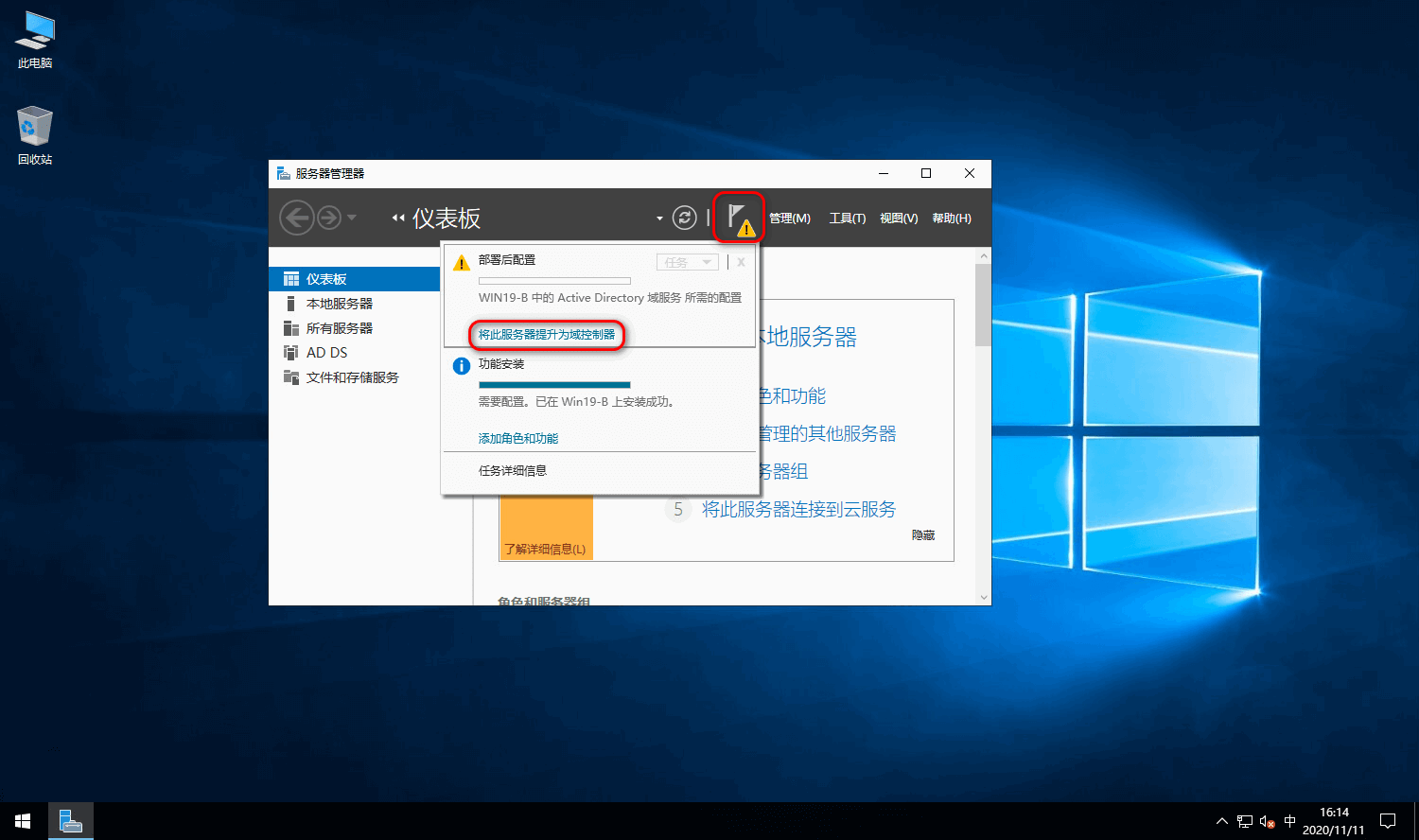
Task: Click scrollbar down arrow in Server Manager
Action: pos(984,598)
